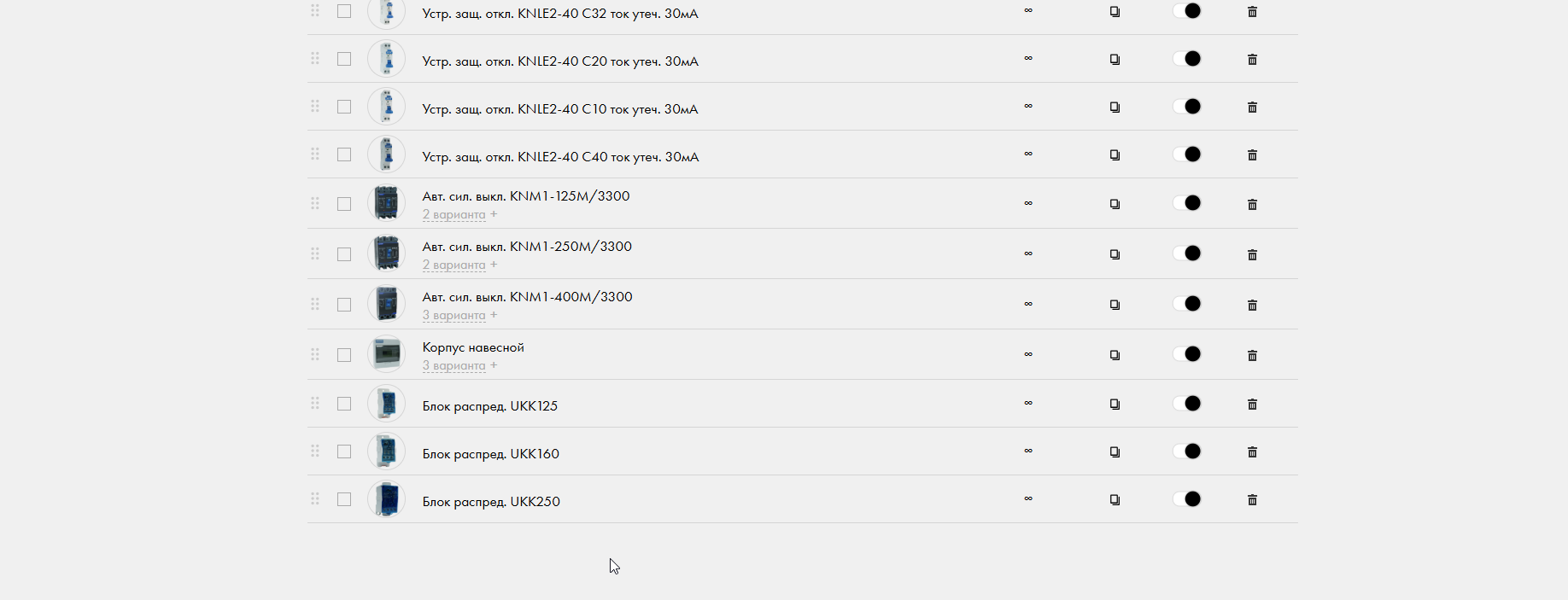Tick the checkbox for KNLE2-40 C10
The image size is (1568, 600).
pyautogui.click(x=344, y=107)
